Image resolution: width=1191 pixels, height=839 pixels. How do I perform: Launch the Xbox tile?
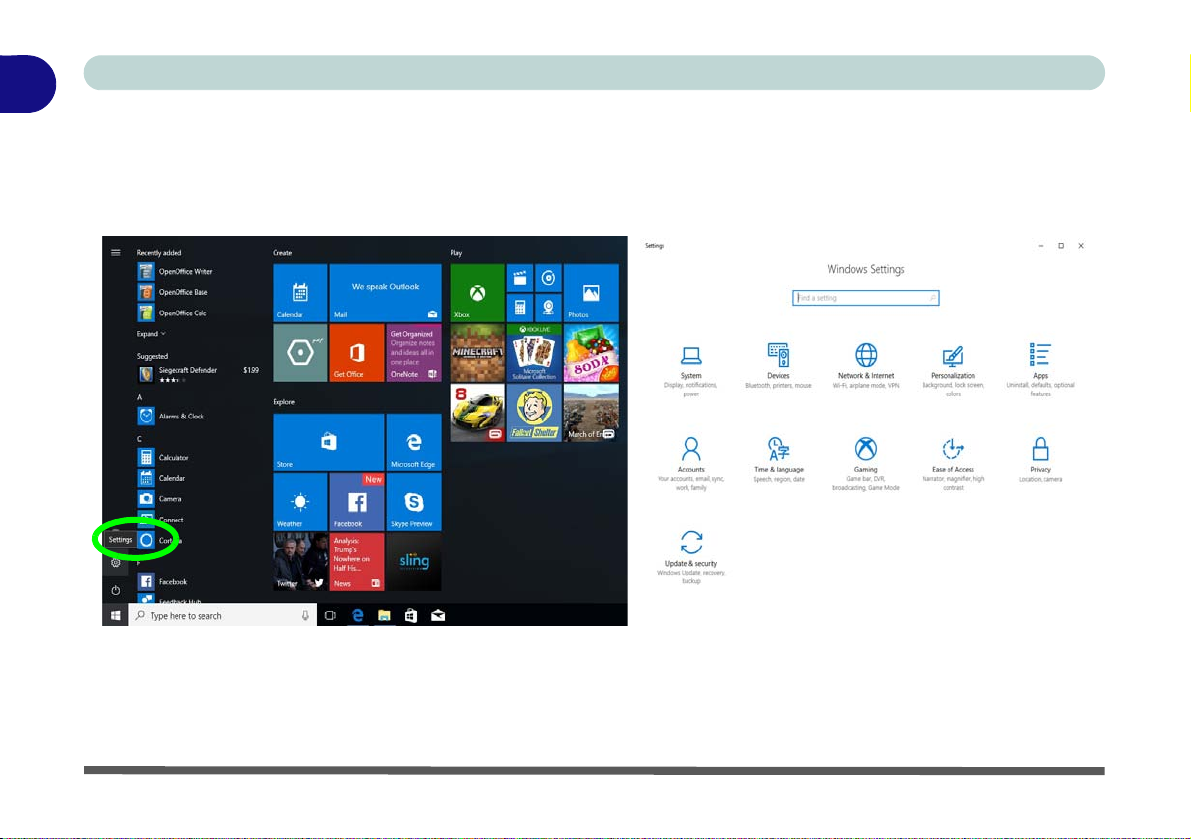477,292
